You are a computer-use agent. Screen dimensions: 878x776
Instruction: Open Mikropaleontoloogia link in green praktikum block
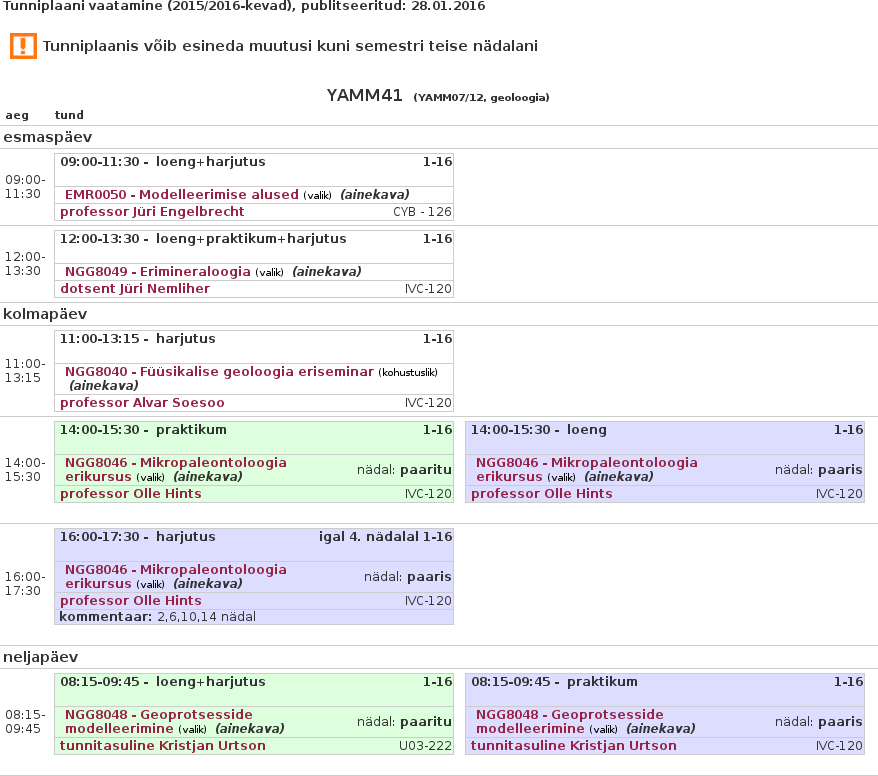point(175,463)
